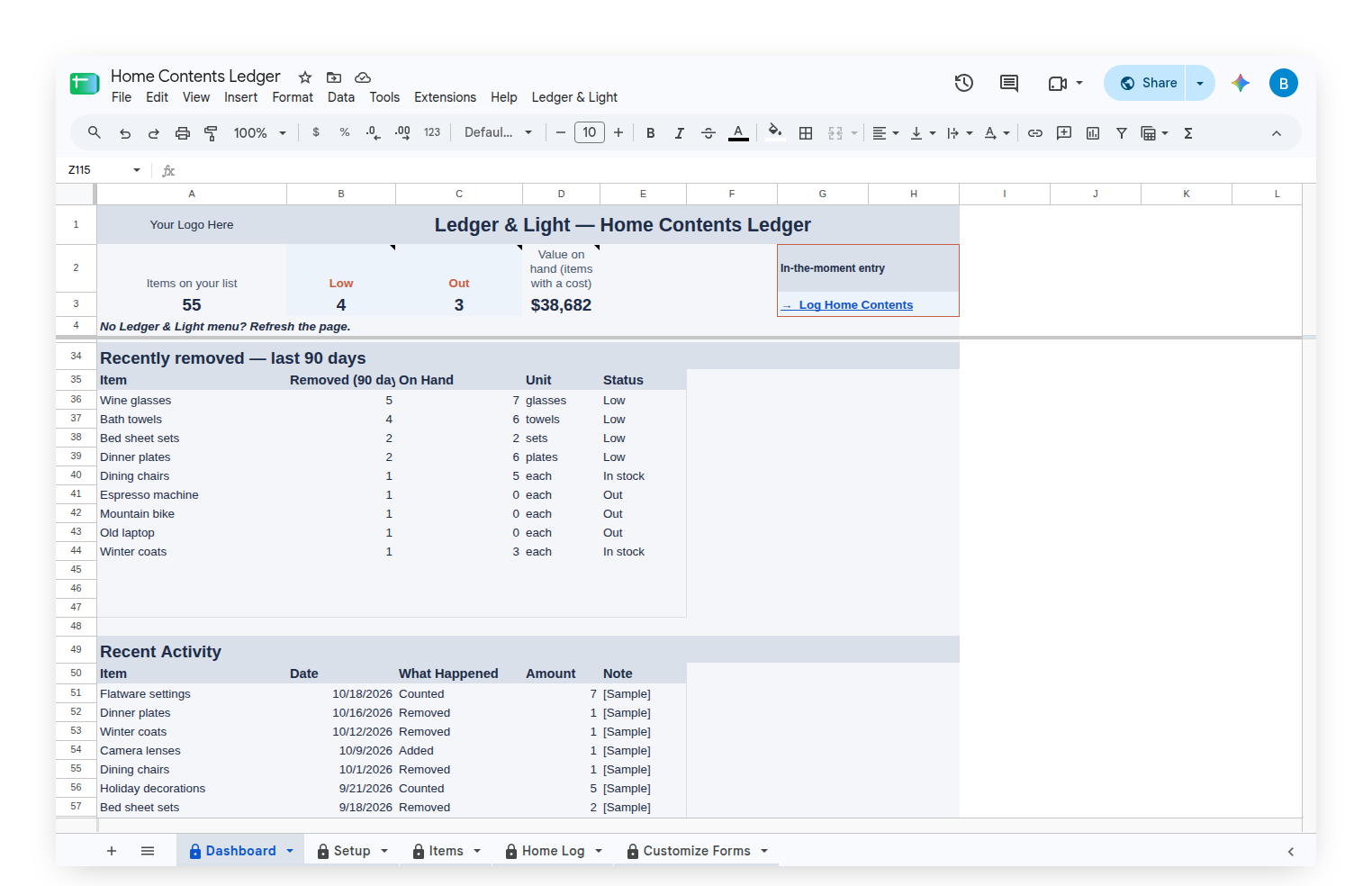Insert a link
The height and width of the screenshot is (886, 1372).
(x=1035, y=133)
